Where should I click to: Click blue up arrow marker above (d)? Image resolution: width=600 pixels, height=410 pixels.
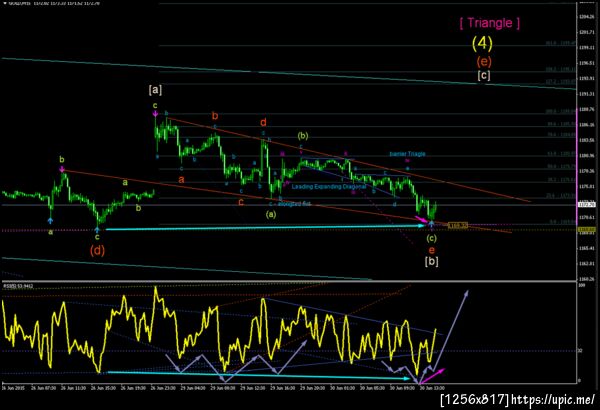click(x=97, y=230)
